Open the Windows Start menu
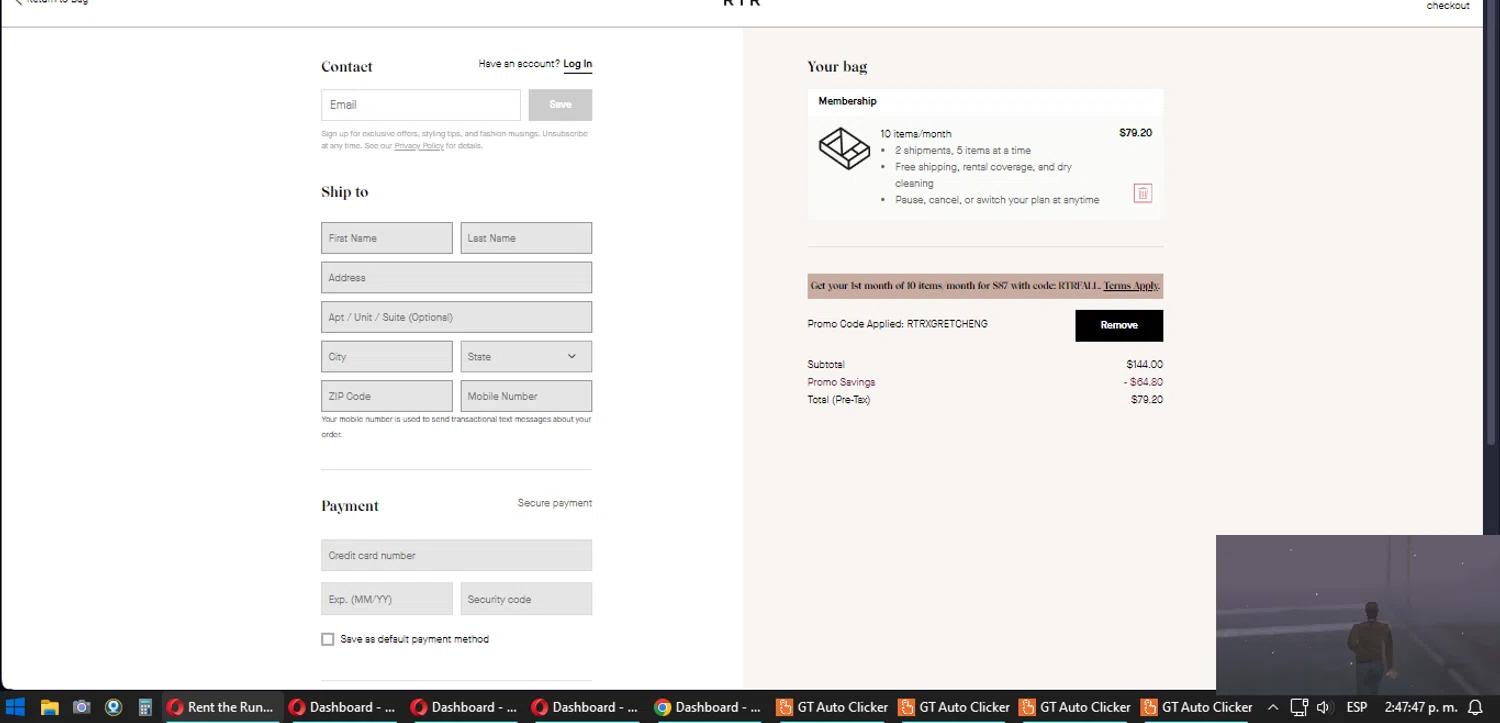The image size is (1500, 723). pyautogui.click(x=15, y=707)
